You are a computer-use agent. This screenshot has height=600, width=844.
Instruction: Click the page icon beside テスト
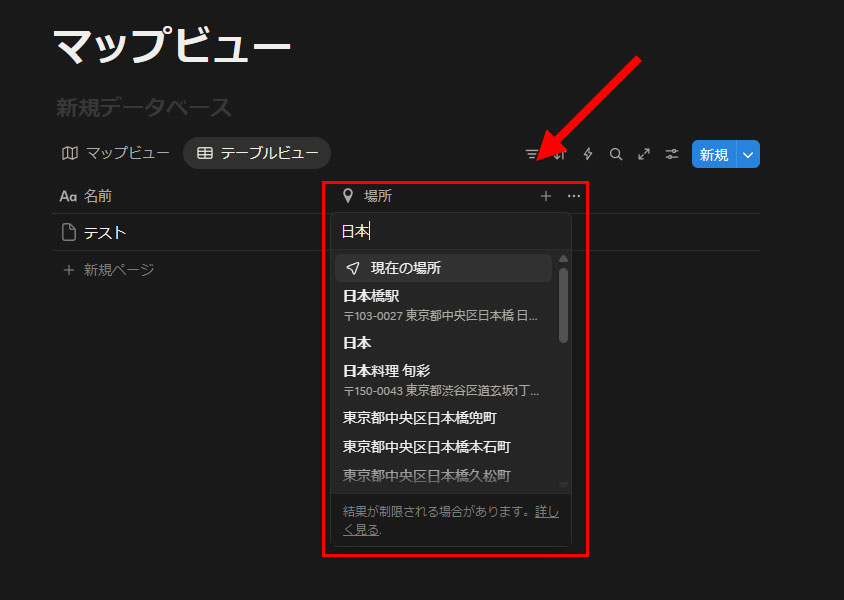click(x=69, y=233)
